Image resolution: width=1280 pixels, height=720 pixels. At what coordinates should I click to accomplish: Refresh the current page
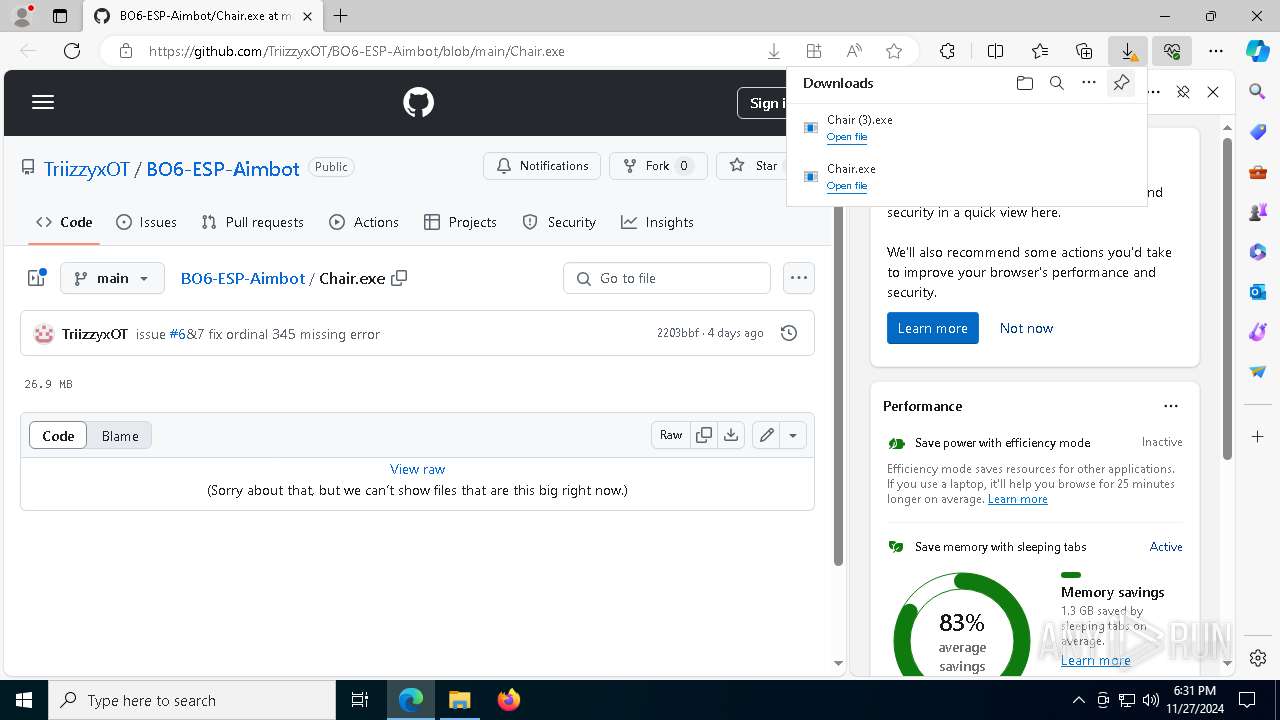point(72,51)
